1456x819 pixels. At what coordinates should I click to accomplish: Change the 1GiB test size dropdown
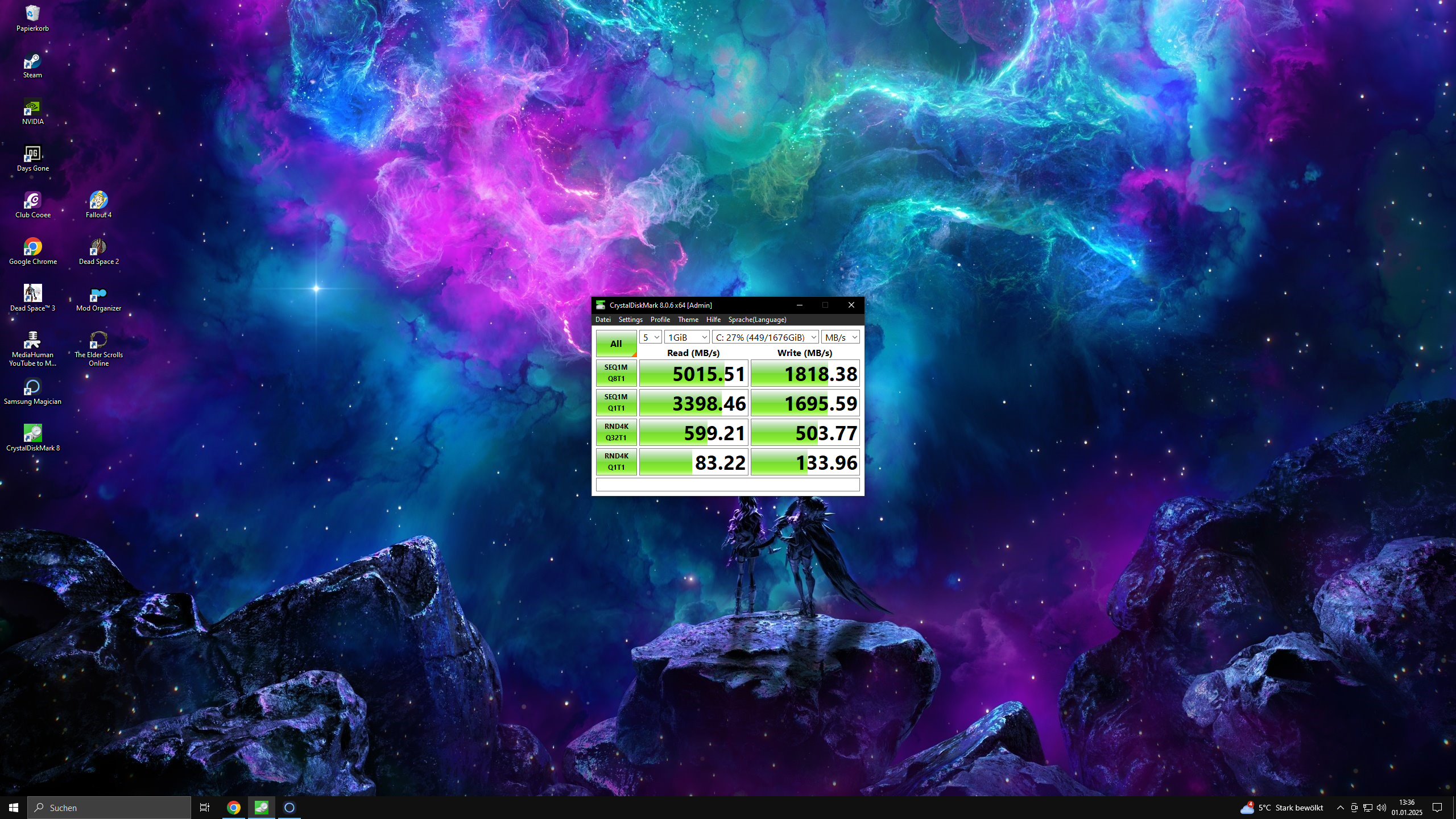[687, 337]
